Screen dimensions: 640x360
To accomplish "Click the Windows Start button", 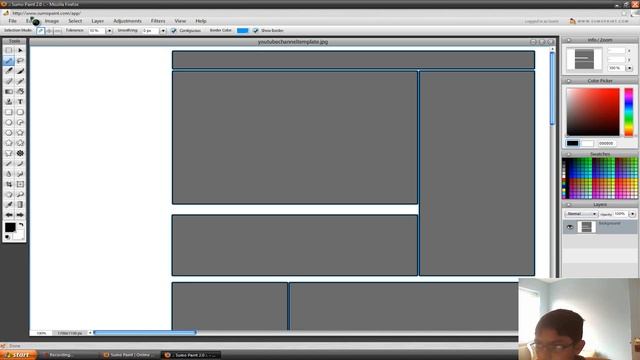I will tap(18, 355).
